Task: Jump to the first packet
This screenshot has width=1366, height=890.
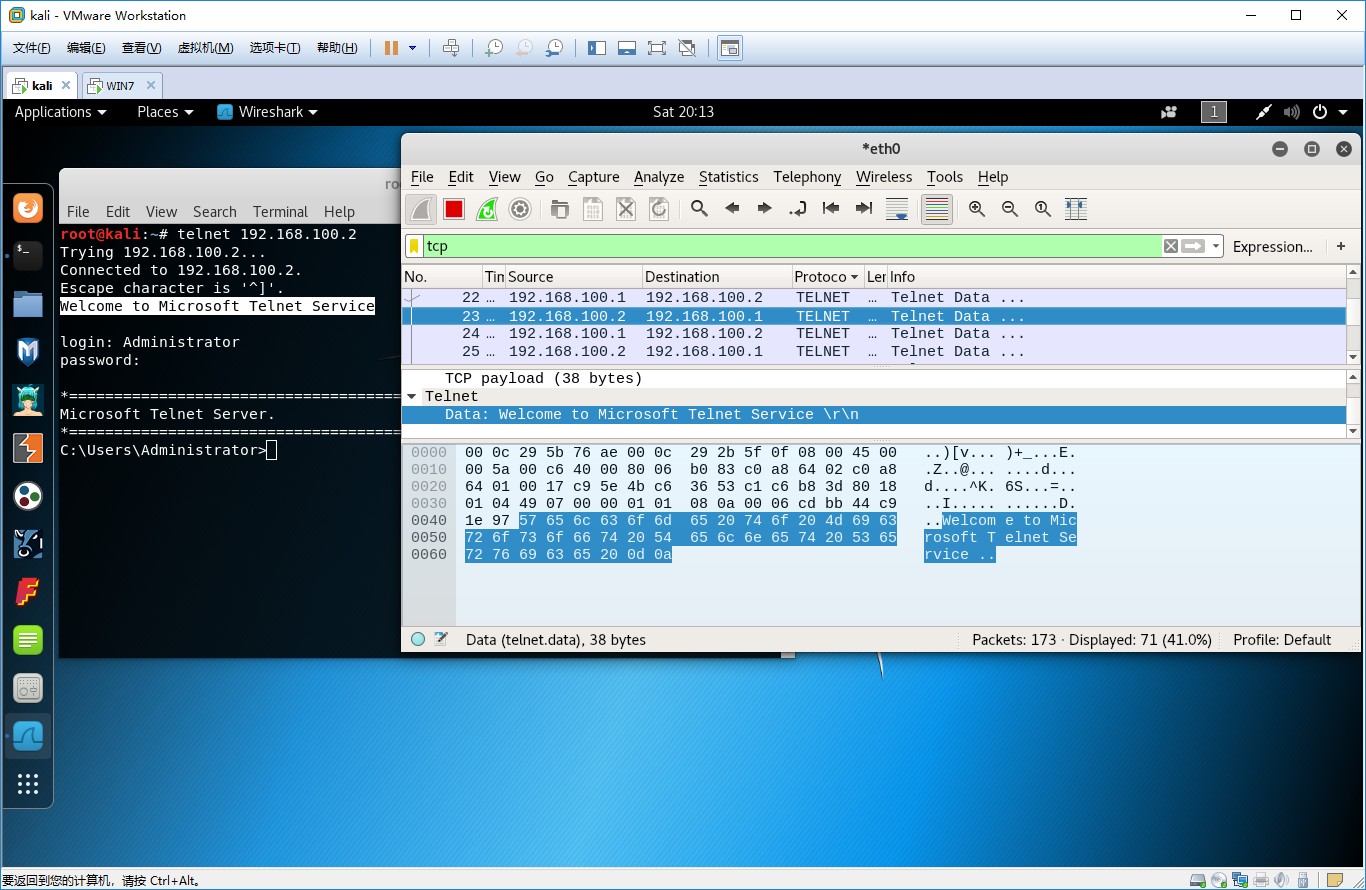Action: pyautogui.click(x=831, y=208)
